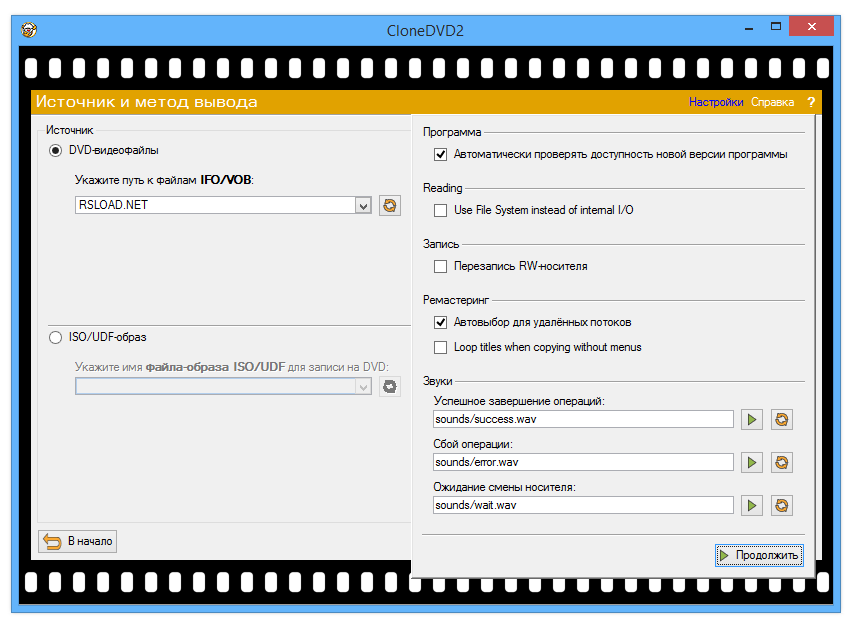The width and height of the screenshot is (862, 634).
Task: Enable Перезапись RW-носителя checkbox
Action: click(440, 267)
